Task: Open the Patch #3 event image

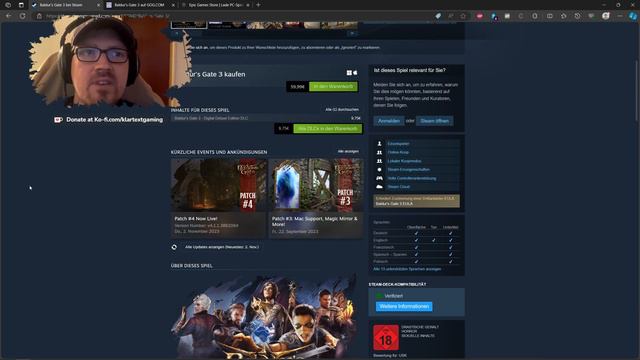Action: coord(316,185)
